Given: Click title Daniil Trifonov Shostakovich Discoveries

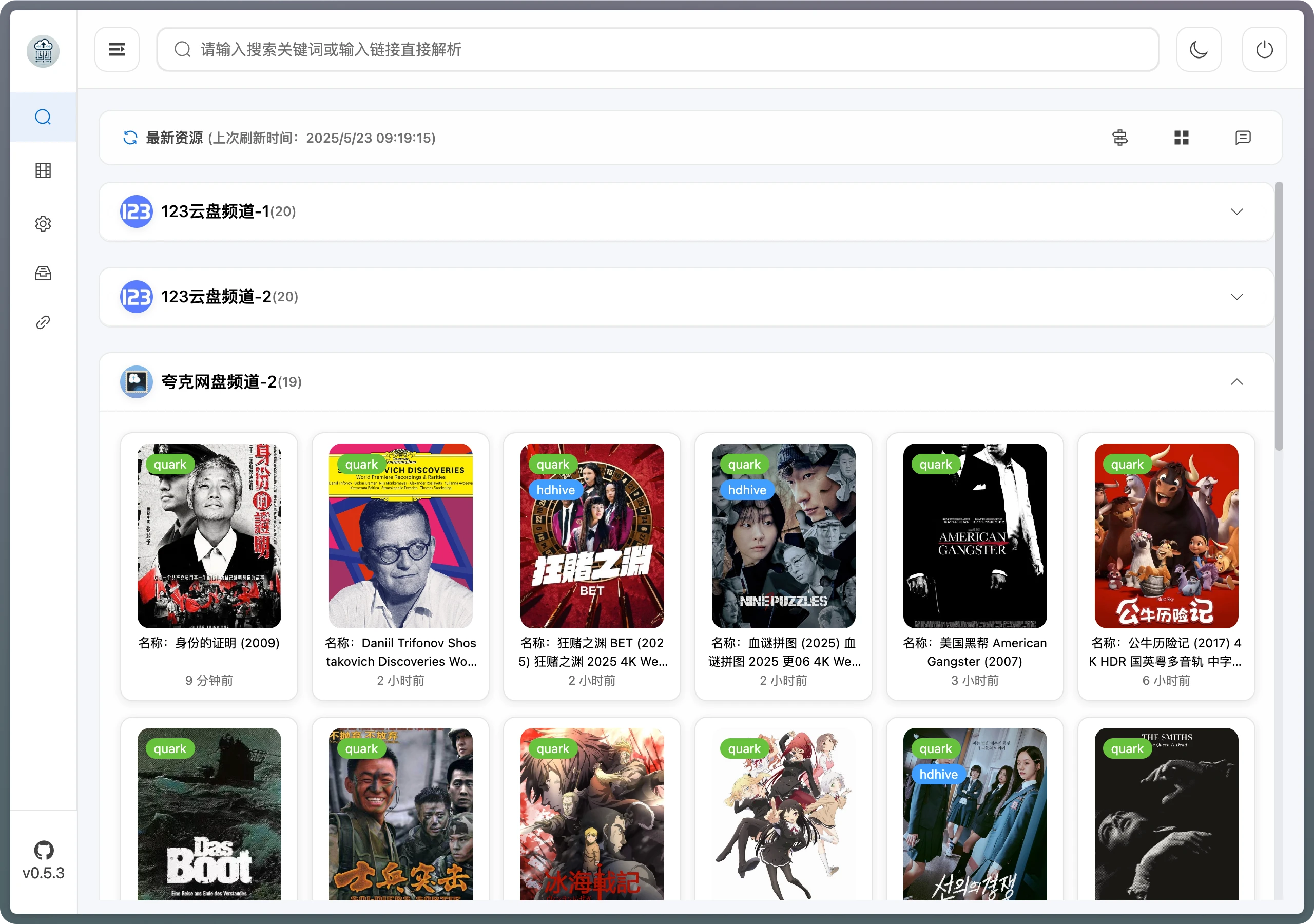Looking at the screenshot, I should (x=400, y=652).
